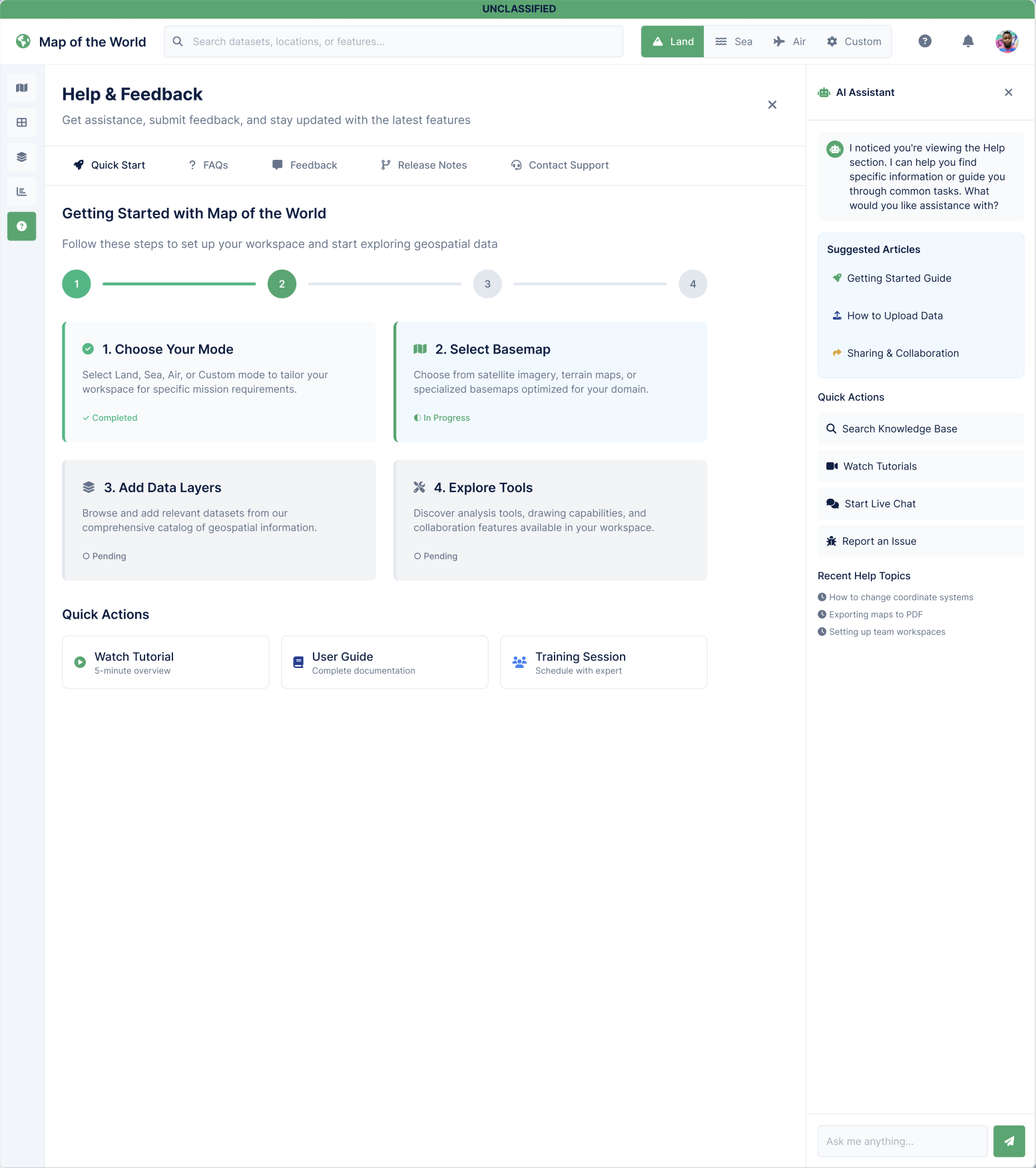
Task: Open the layers sidebar icon
Action: coord(22,157)
